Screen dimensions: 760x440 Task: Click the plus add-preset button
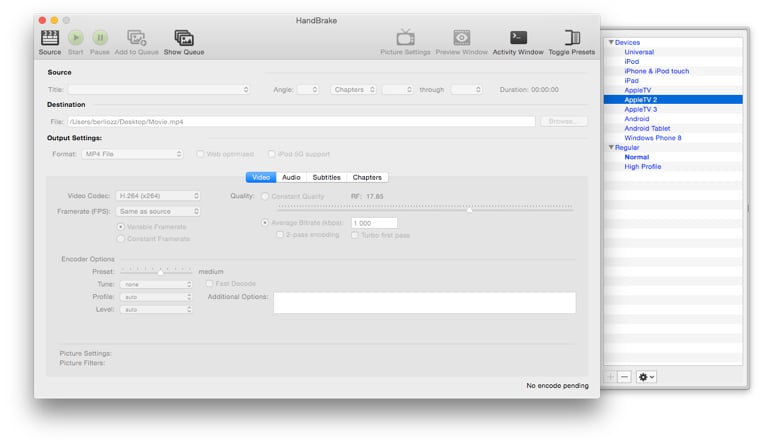coord(611,377)
